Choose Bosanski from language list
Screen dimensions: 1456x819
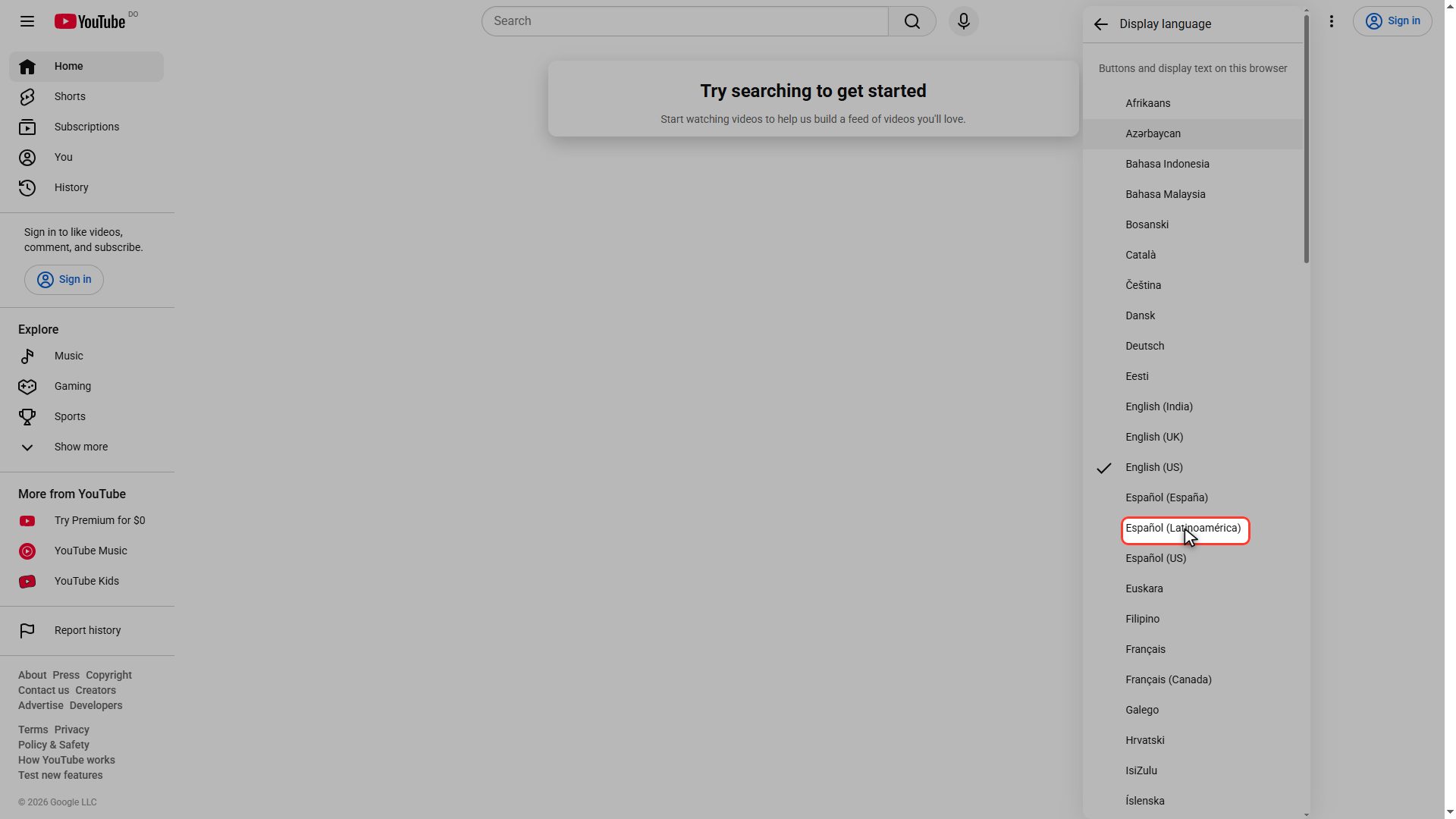1193,225
